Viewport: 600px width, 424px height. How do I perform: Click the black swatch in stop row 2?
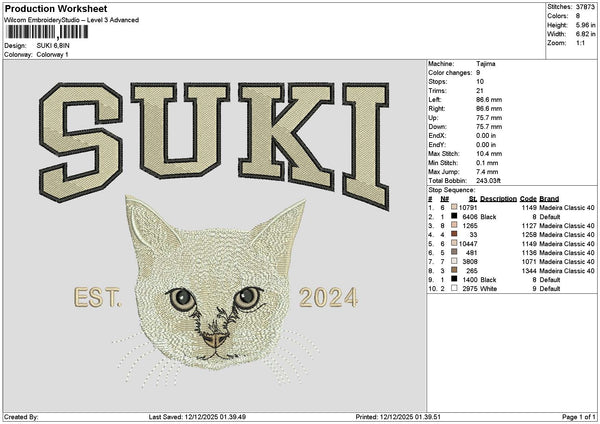coord(454,216)
